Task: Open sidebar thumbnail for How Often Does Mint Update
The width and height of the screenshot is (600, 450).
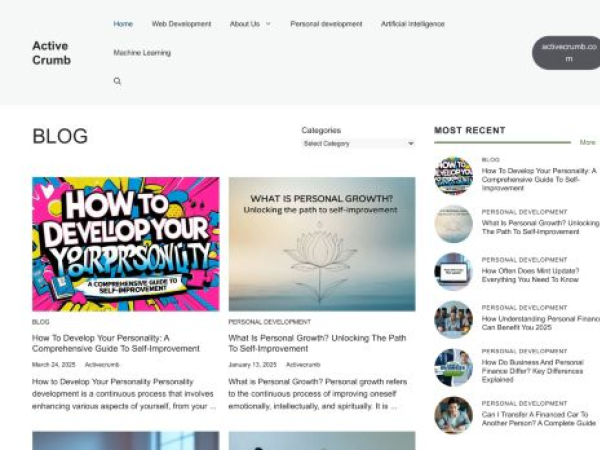Action: coord(453,272)
